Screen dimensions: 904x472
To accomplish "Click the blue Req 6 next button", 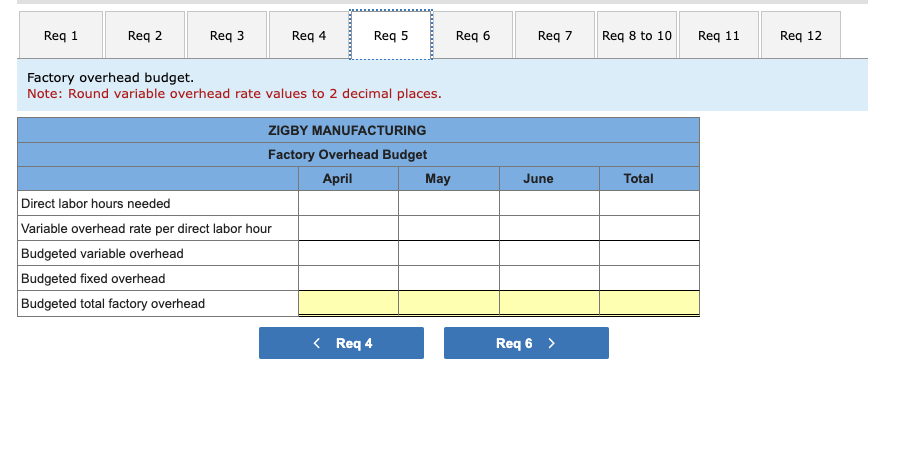I will coord(526,343).
